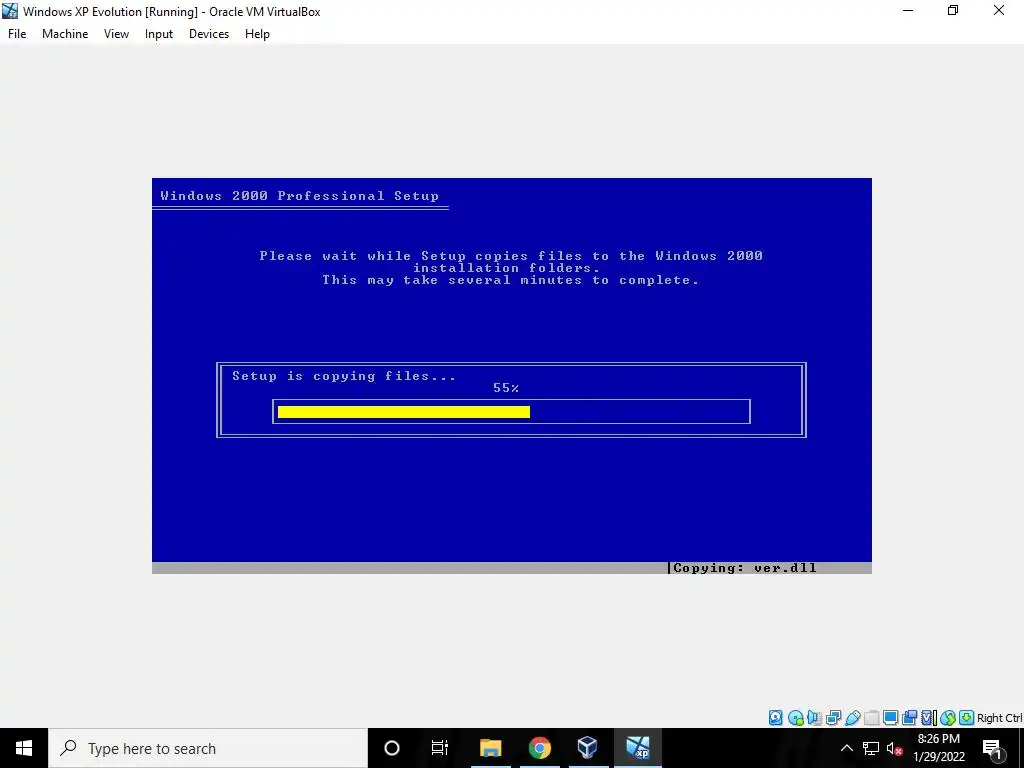Image resolution: width=1024 pixels, height=768 pixels.
Task: Click the display status icon
Action: point(891,718)
